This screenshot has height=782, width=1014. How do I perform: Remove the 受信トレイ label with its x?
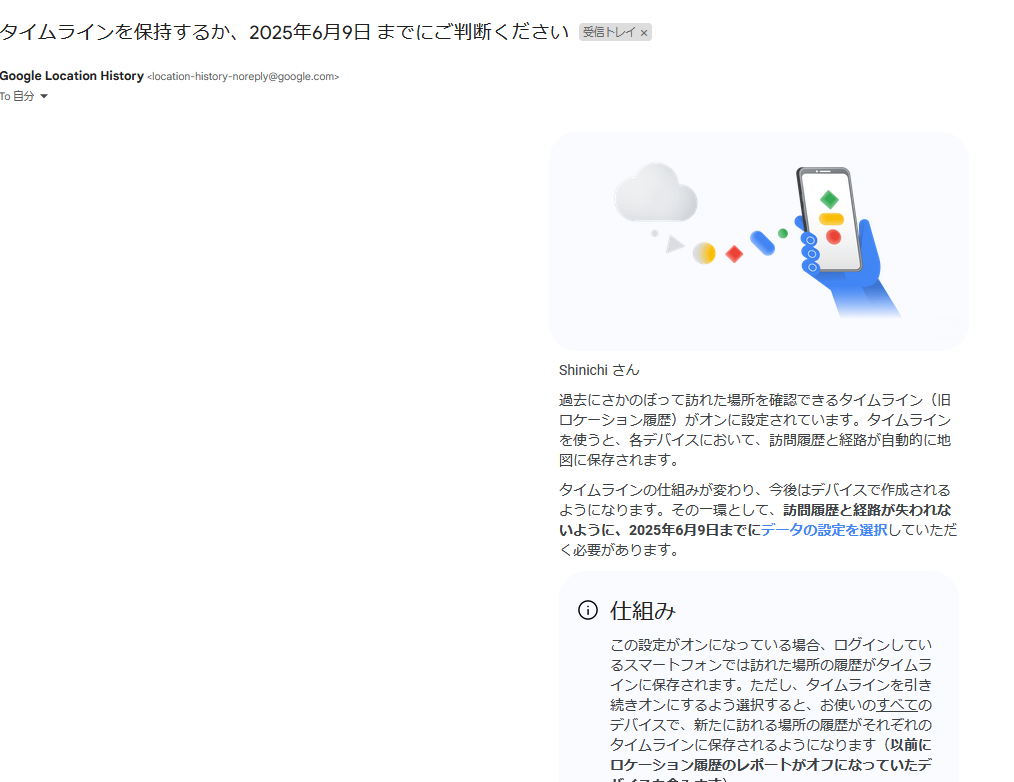(x=643, y=33)
